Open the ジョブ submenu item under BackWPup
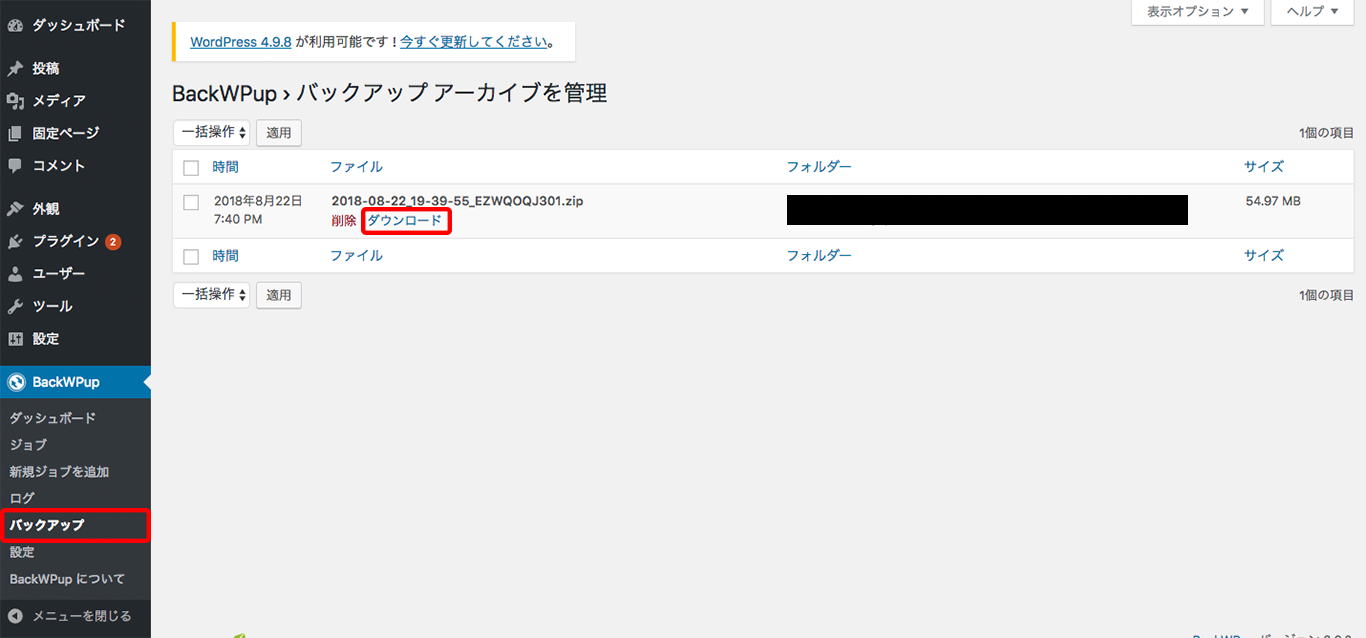Image resolution: width=1366 pixels, height=638 pixels. click(x=28, y=445)
